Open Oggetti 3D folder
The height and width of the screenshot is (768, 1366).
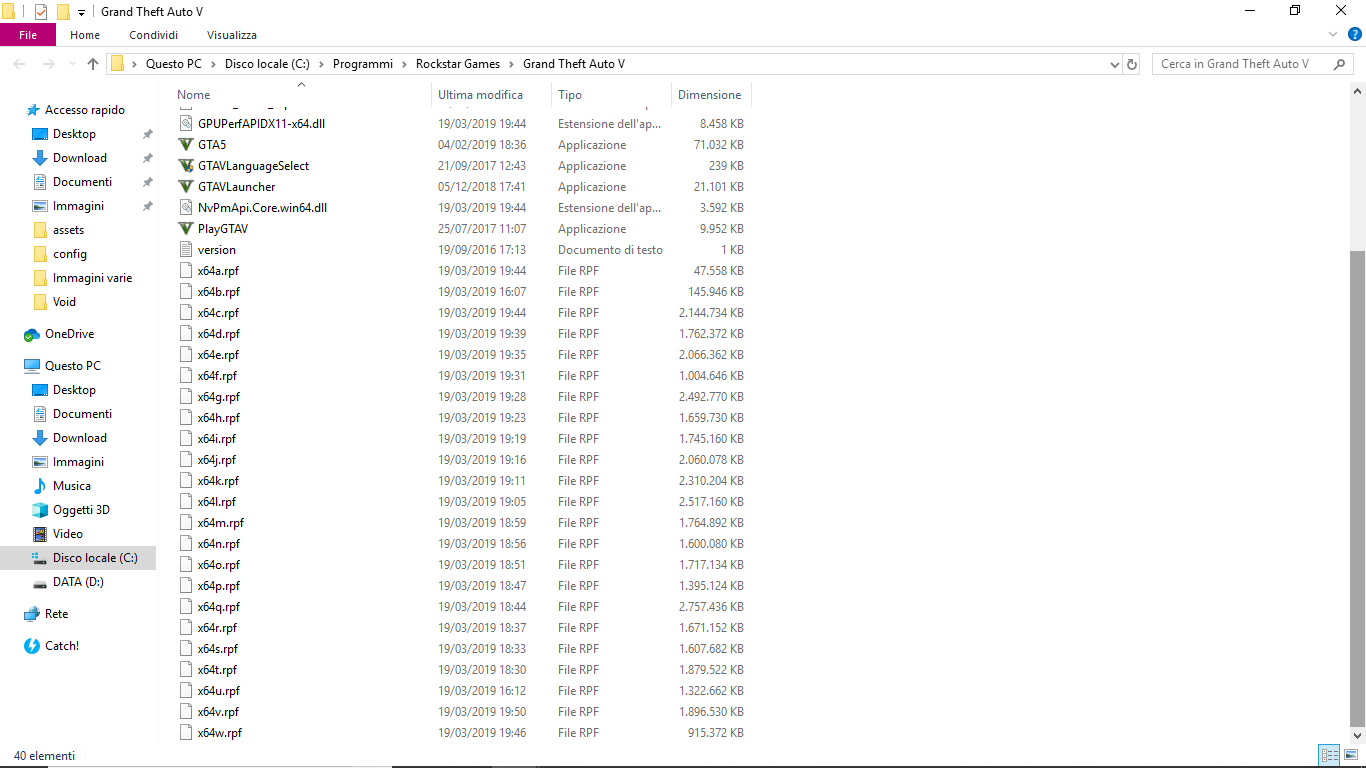[x=81, y=510]
